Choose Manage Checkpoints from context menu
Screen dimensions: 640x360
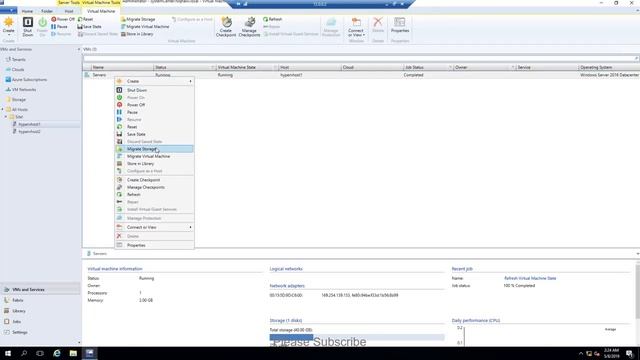[154, 187]
